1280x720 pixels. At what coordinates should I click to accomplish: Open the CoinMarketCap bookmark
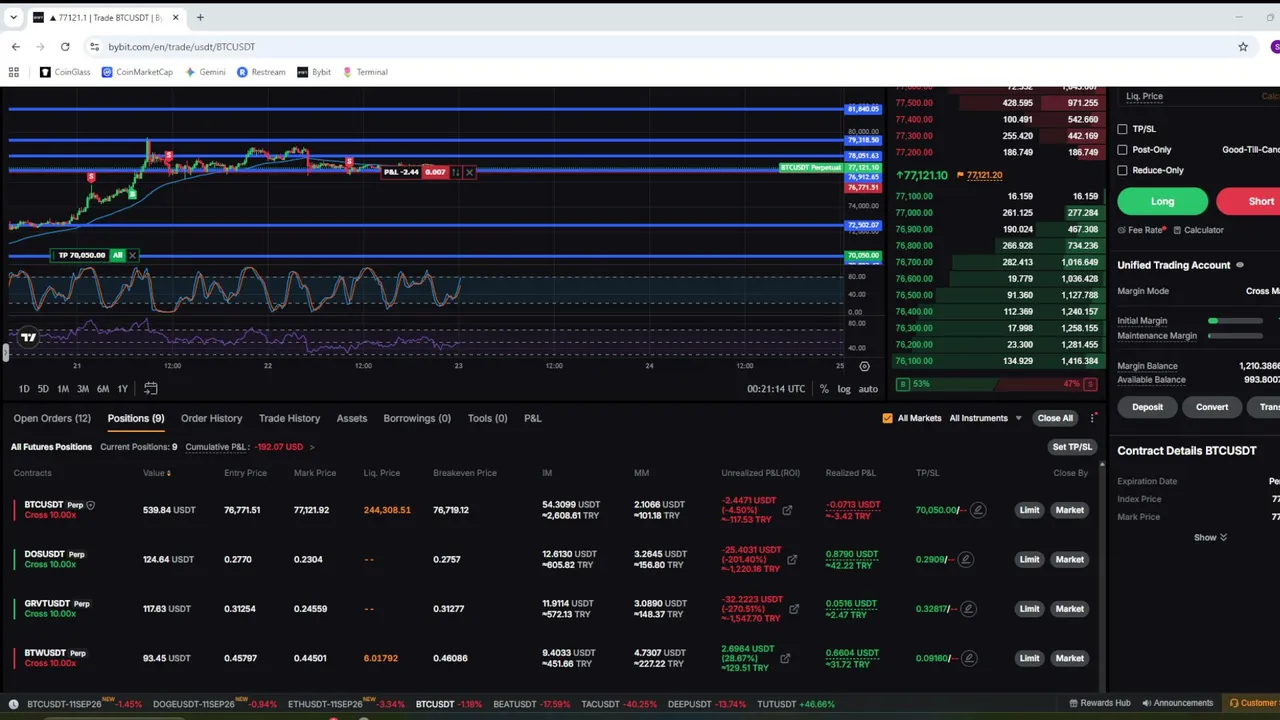point(137,72)
